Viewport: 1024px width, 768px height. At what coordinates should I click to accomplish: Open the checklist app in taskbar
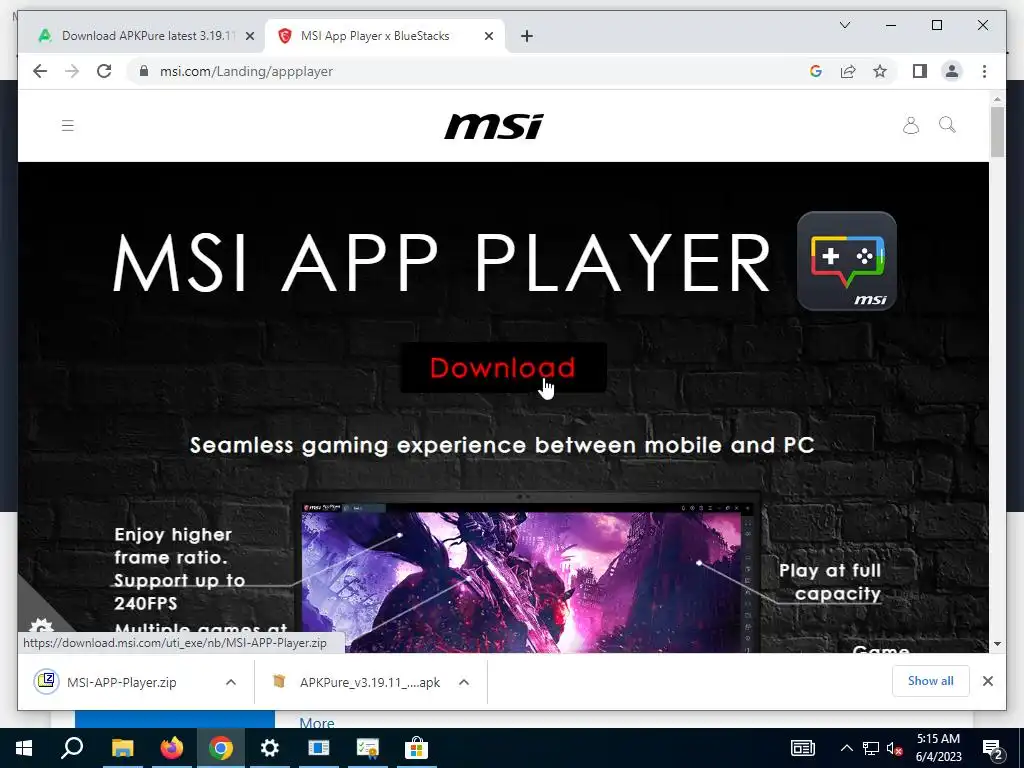tap(368, 748)
